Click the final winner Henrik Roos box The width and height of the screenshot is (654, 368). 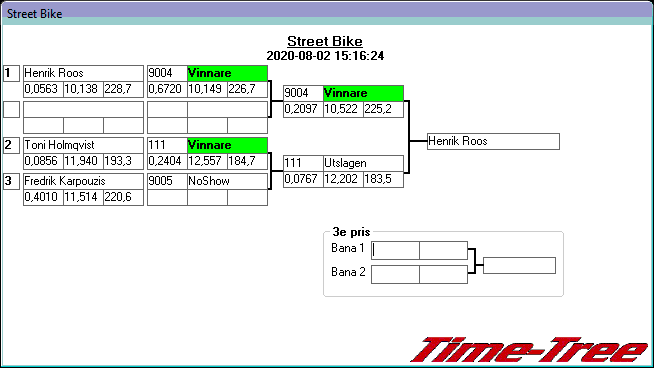click(493, 141)
